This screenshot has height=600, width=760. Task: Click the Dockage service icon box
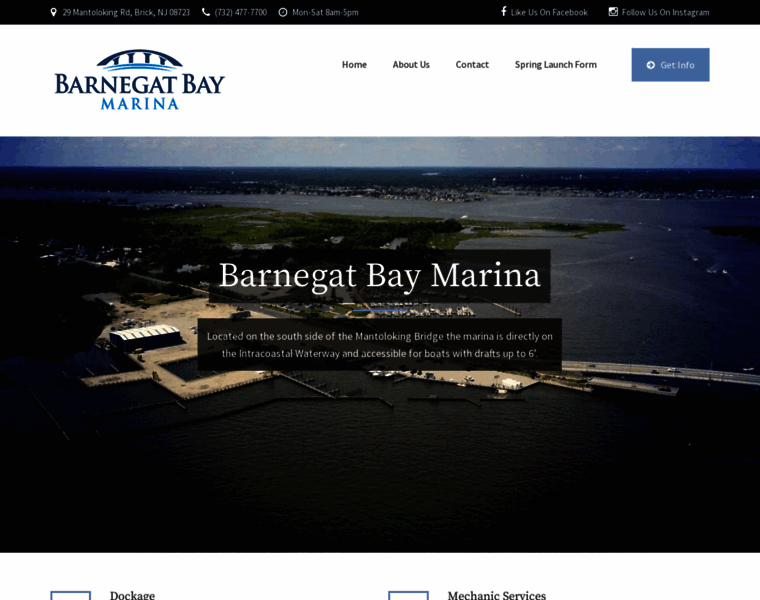tap(70, 596)
